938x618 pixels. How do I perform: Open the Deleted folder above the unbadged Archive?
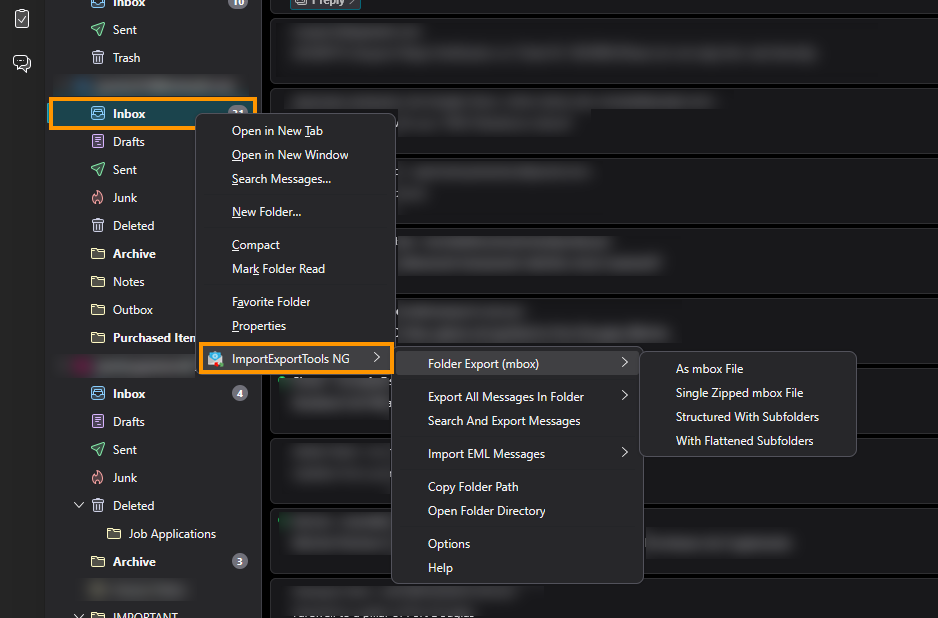[x=133, y=226]
